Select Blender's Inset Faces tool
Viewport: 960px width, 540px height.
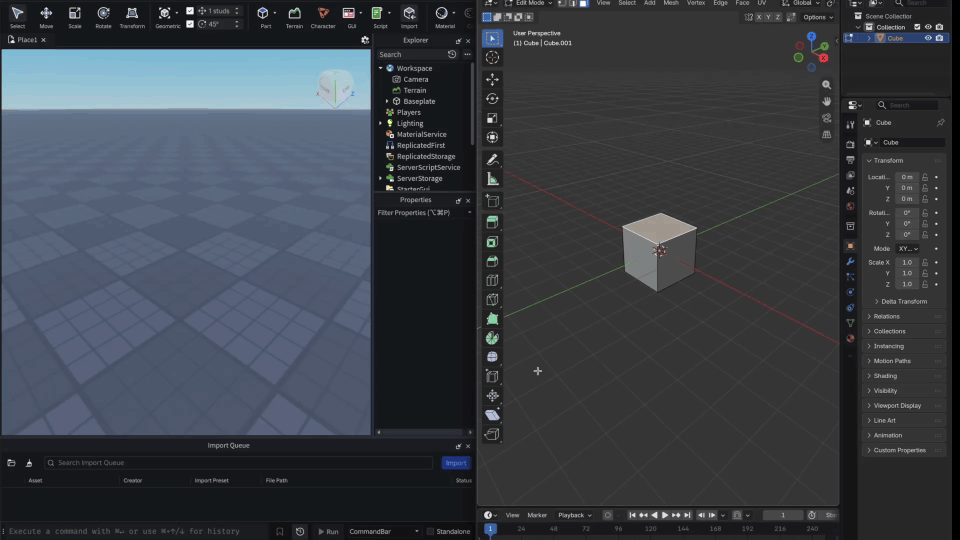pos(492,242)
